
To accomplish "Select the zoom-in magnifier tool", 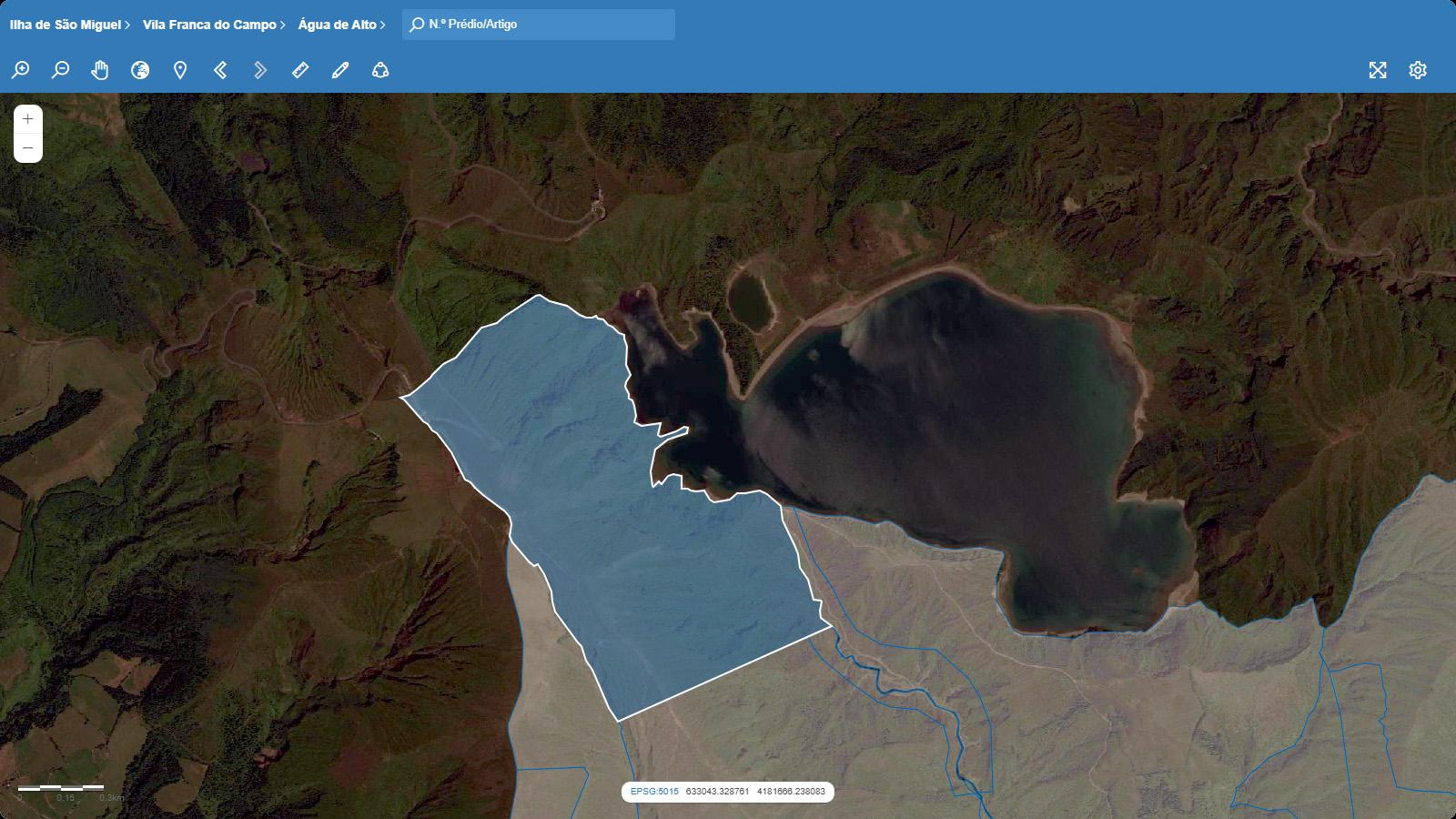I will click(20, 70).
